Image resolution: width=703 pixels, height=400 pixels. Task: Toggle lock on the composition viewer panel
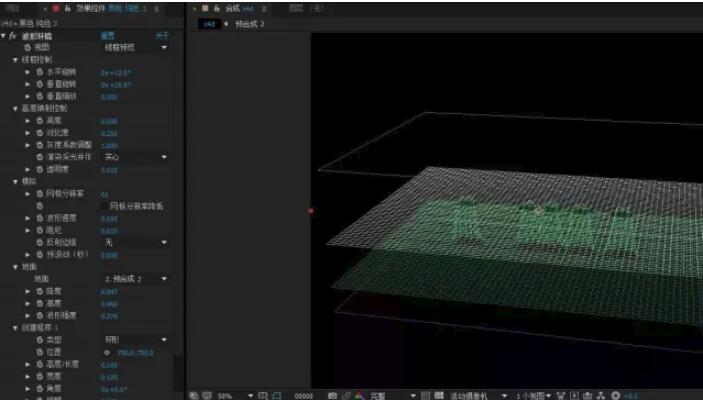tap(217, 8)
